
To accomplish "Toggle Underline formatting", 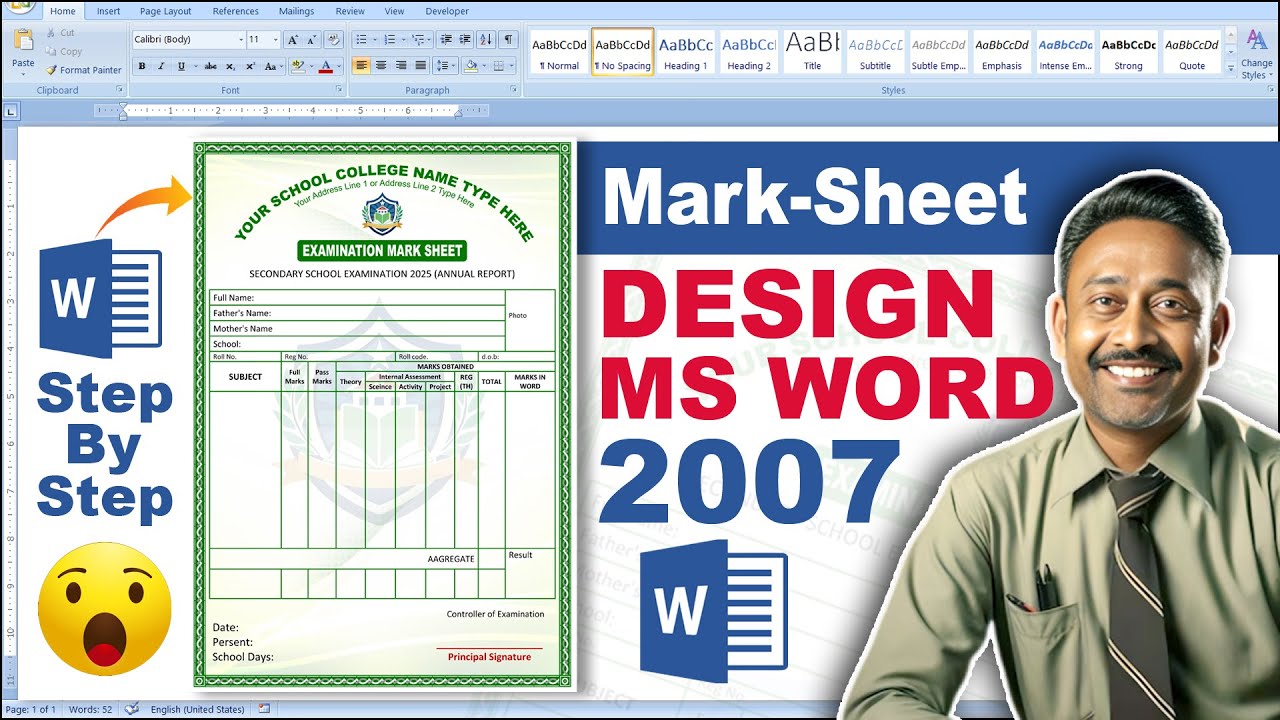I will click(180, 66).
